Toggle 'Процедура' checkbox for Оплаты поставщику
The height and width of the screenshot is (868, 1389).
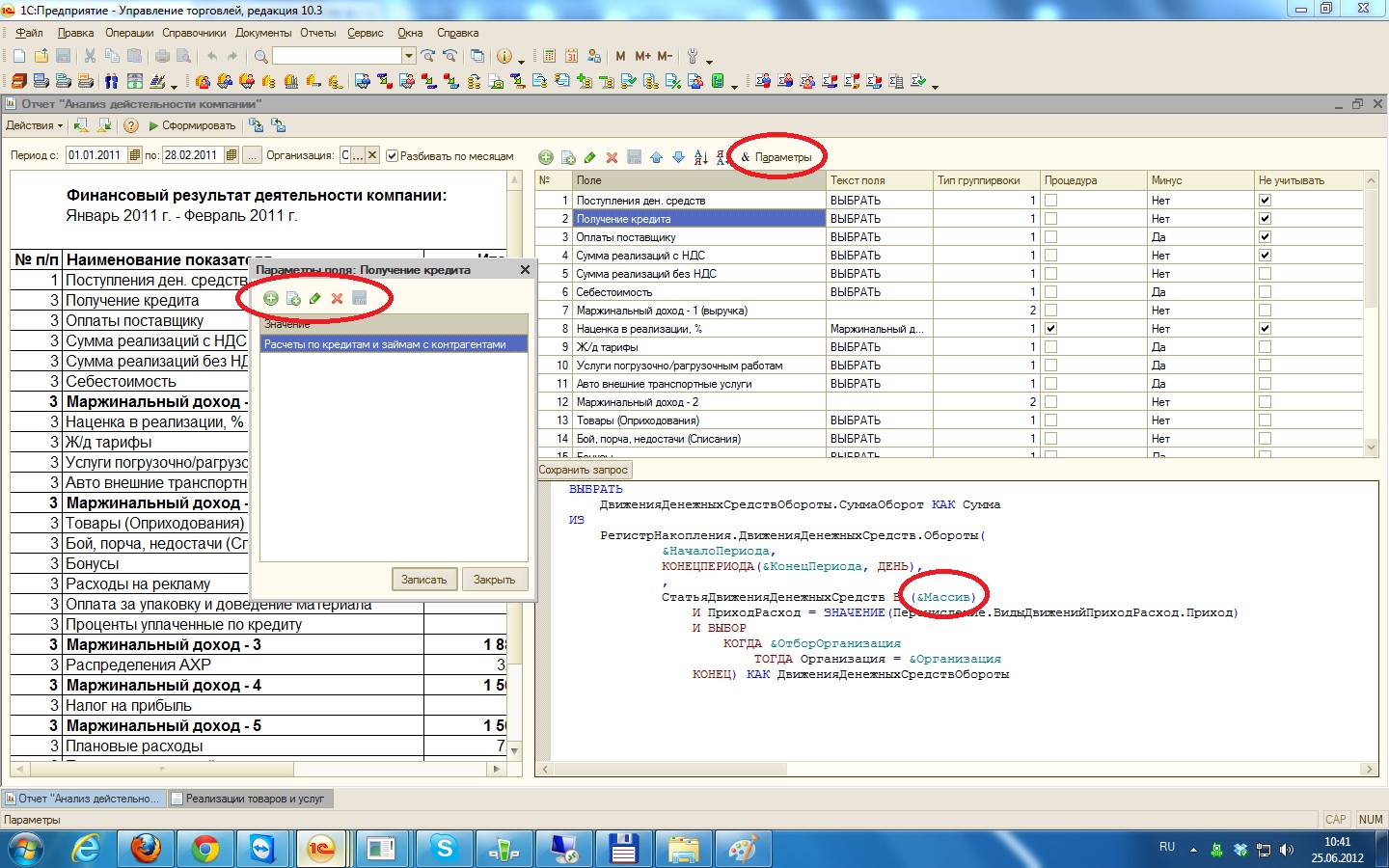click(1050, 237)
